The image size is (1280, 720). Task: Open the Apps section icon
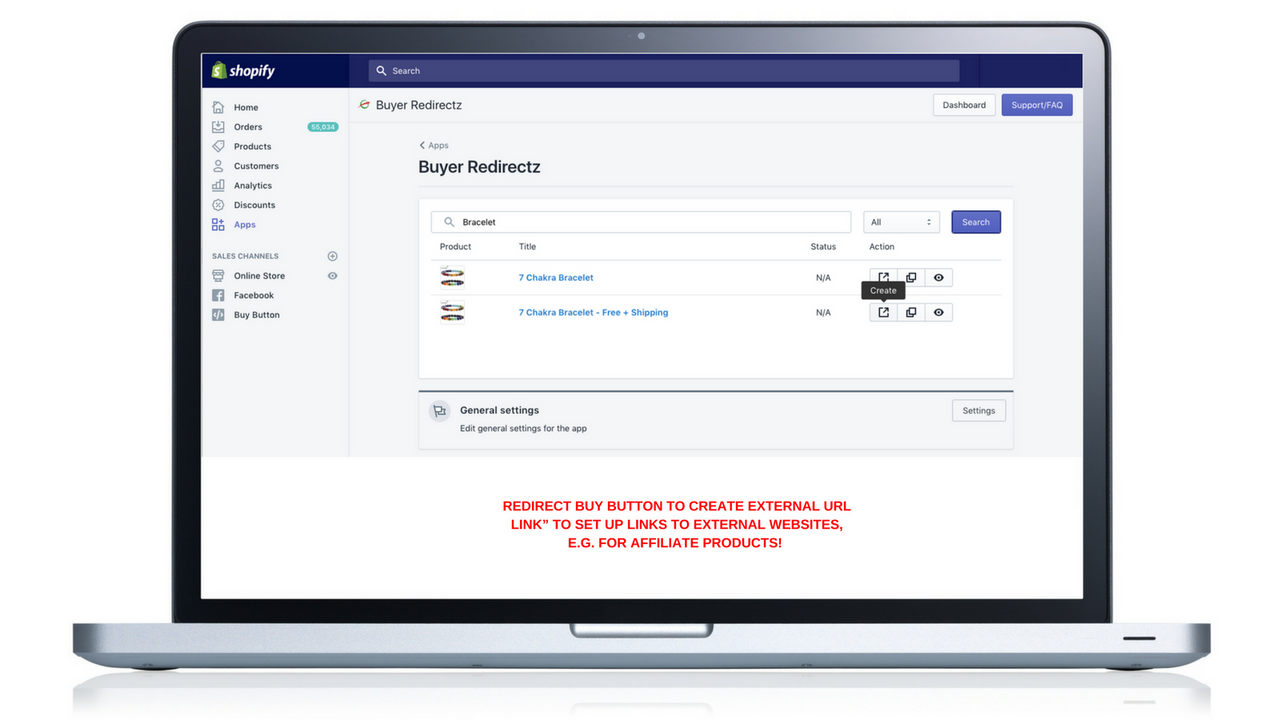[219, 224]
